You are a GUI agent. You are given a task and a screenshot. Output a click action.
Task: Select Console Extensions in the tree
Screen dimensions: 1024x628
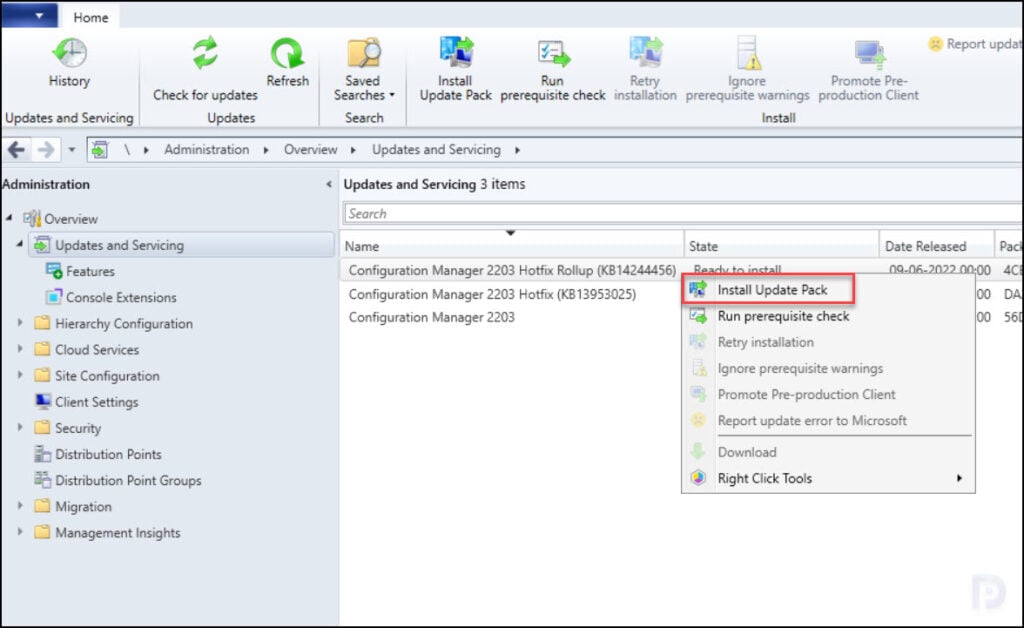(121, 297)
